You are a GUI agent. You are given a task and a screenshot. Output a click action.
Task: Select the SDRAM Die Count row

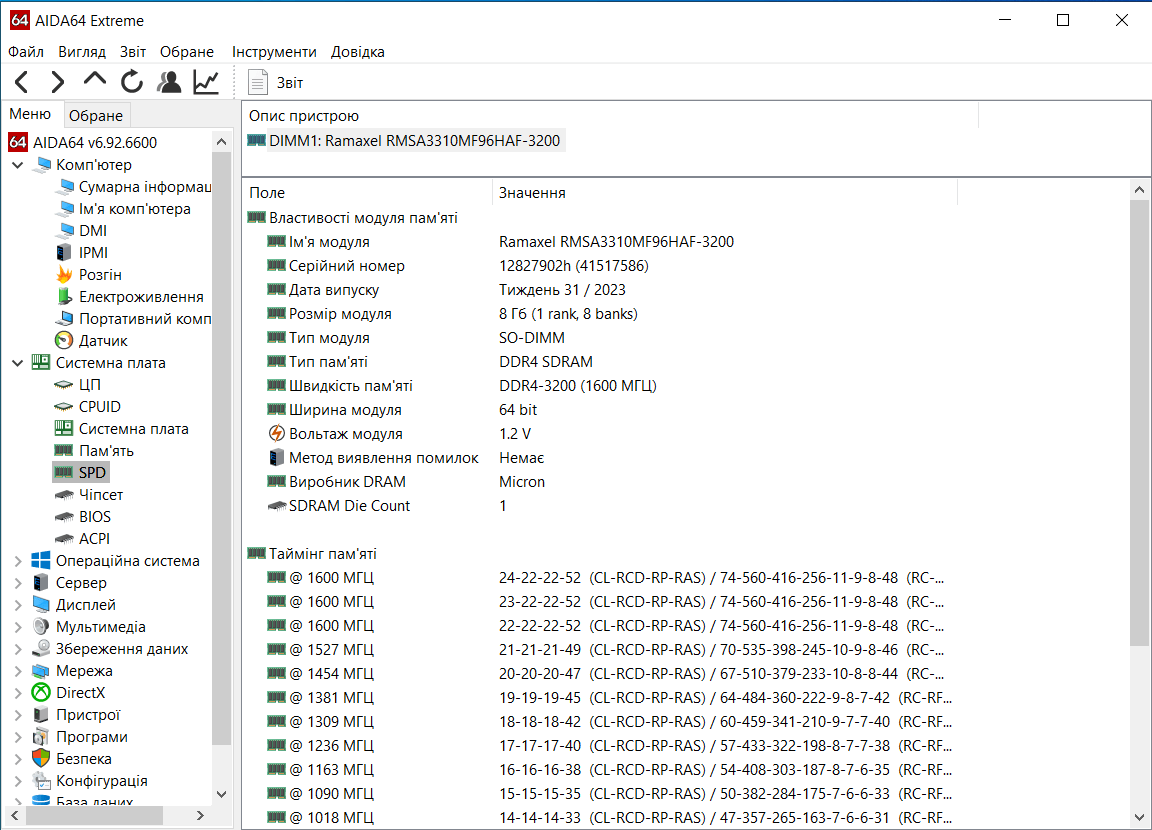click(602, 505)
